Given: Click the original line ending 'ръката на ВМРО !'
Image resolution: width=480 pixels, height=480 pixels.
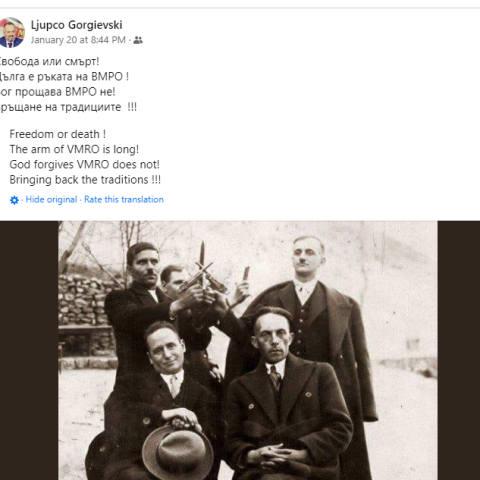Looking at the screenshot, I should click(x=64, y=77).
